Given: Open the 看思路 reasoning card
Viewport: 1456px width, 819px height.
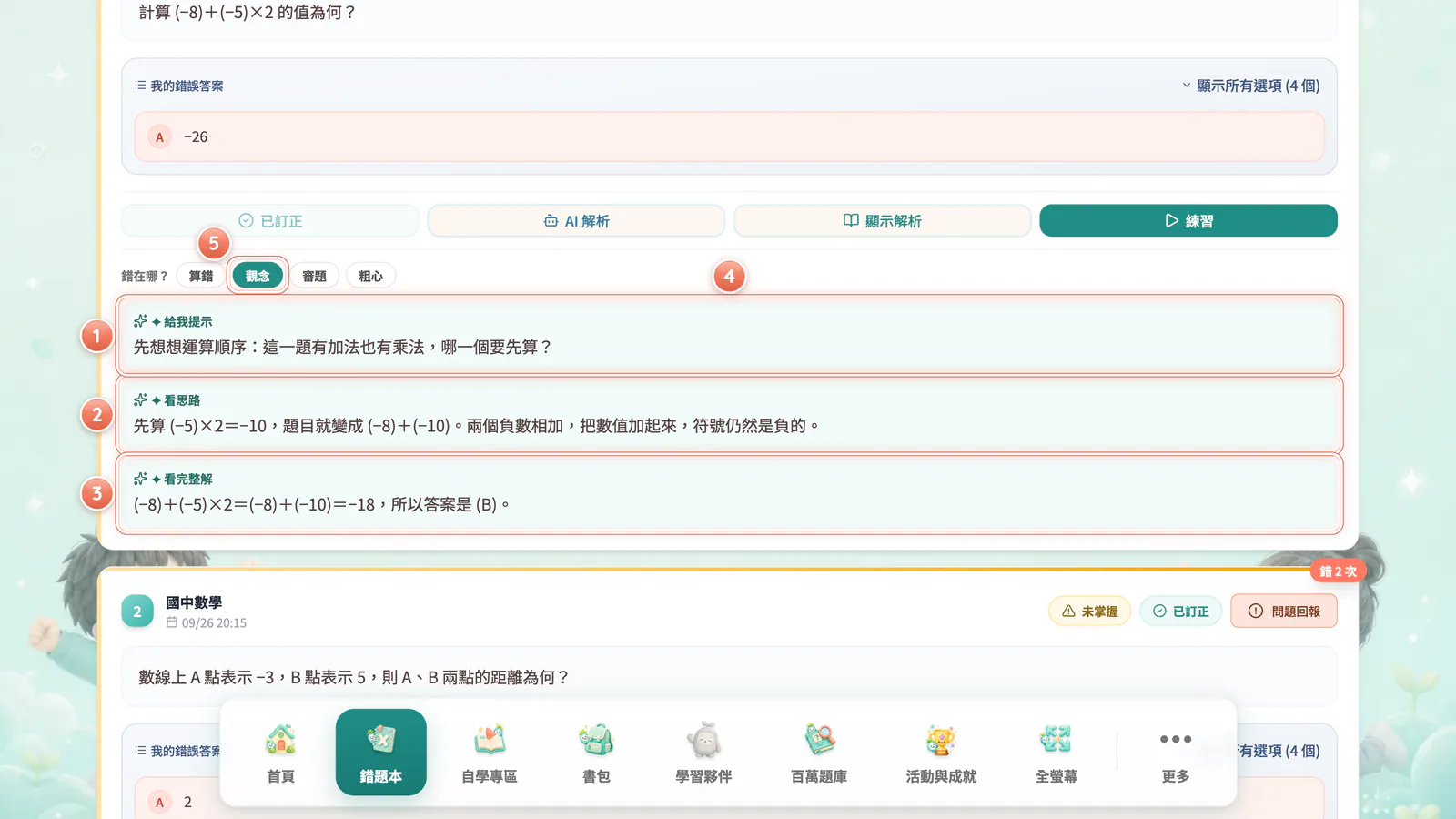Looking at the screenshot, I should coord(729,414).
